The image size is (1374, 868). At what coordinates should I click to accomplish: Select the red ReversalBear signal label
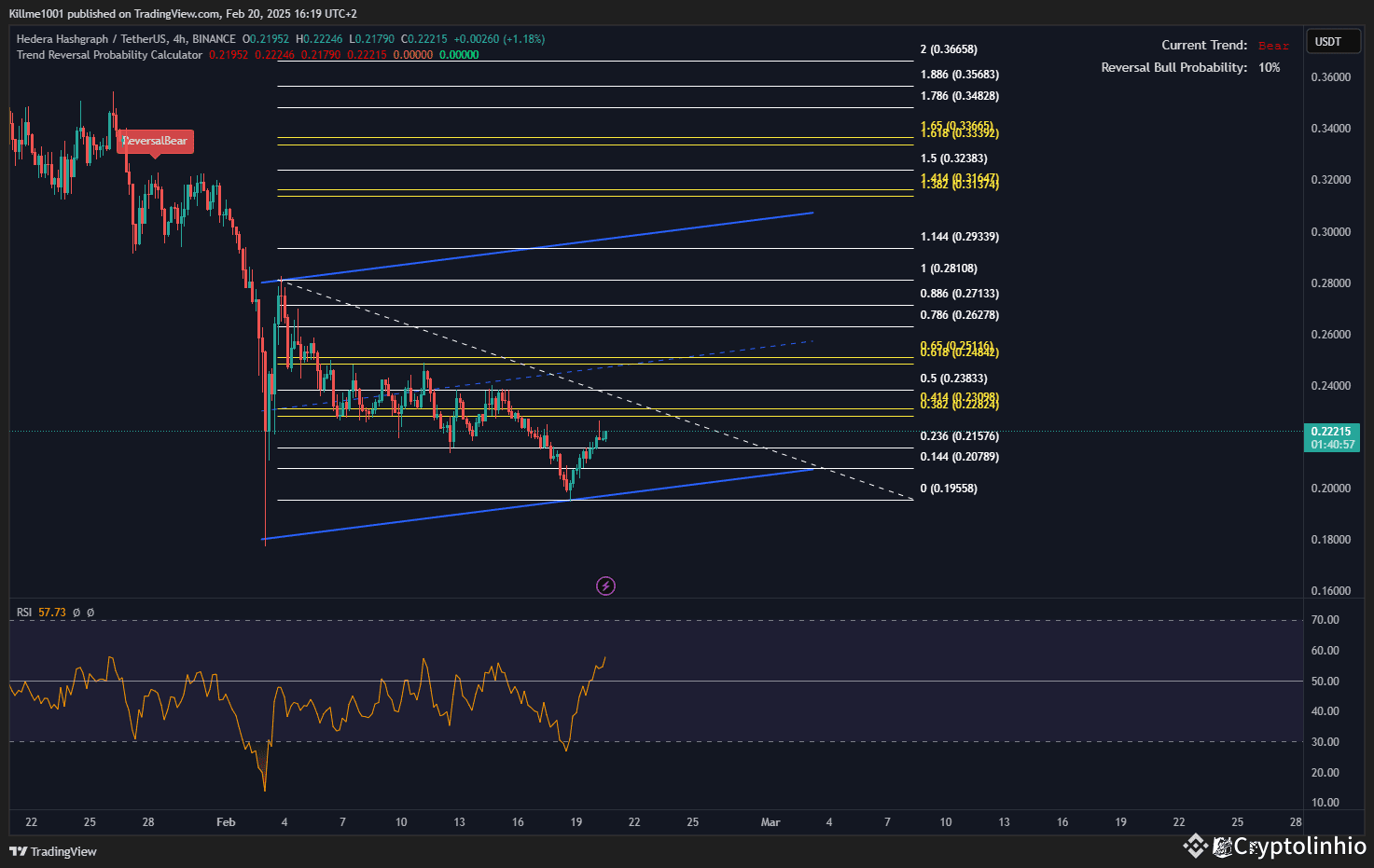tap(155, 141)
